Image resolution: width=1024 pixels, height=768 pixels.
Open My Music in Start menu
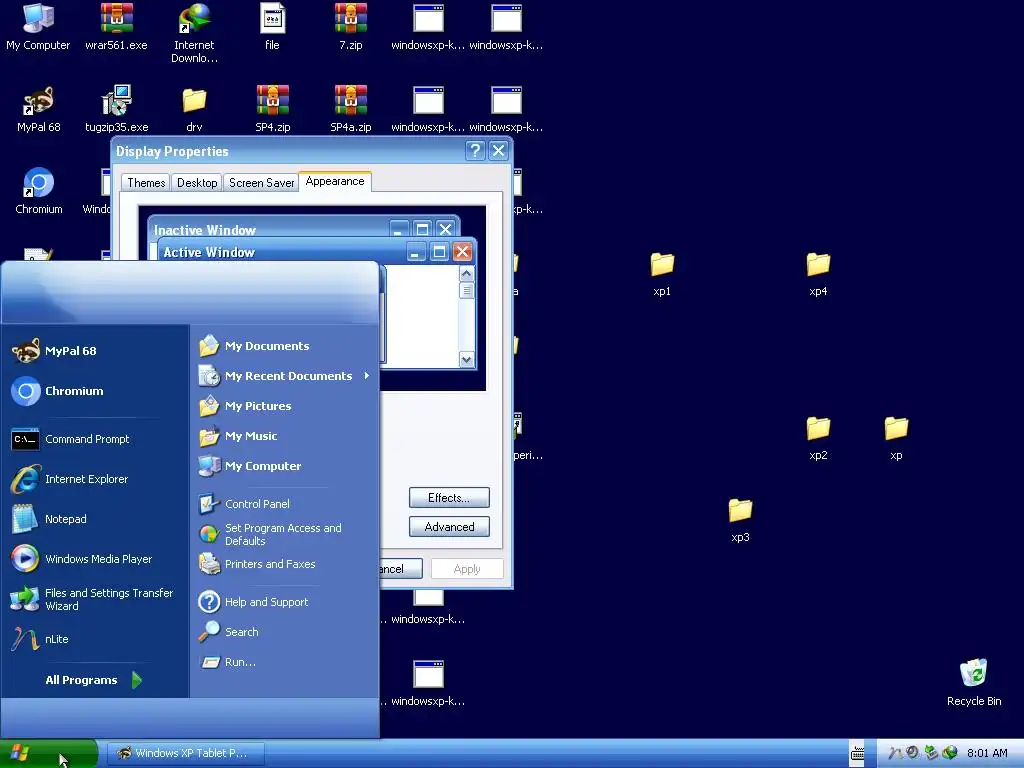285,436
